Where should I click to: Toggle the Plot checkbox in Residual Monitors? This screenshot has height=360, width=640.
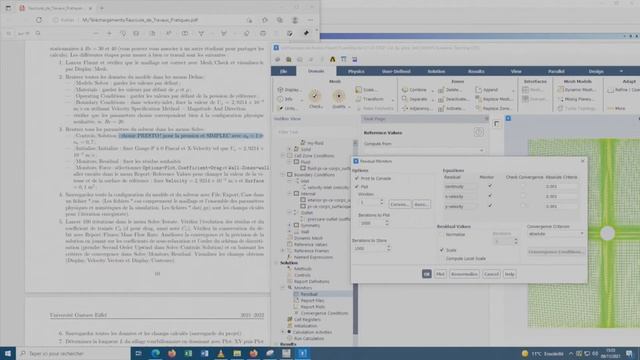point(357,187)
